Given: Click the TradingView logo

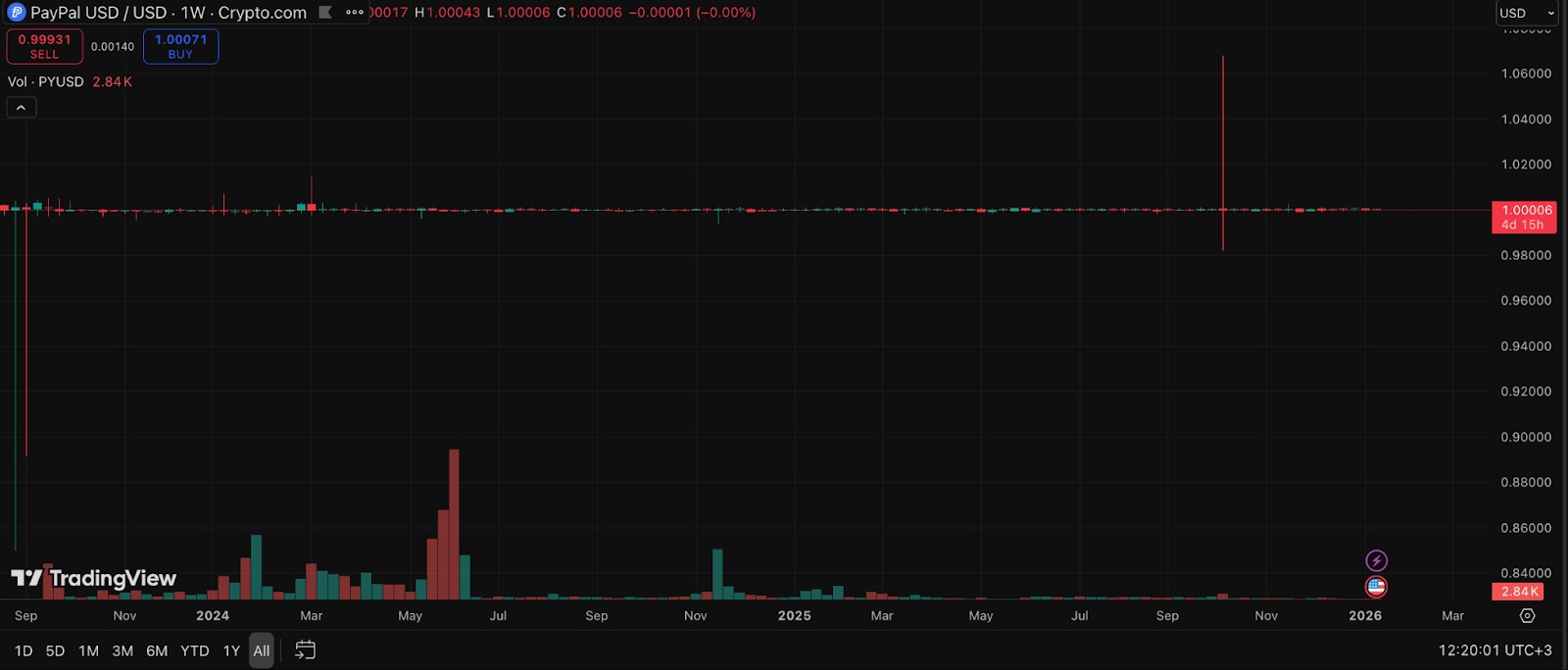Looking at the screenshot, I should (x=93, y=578).
